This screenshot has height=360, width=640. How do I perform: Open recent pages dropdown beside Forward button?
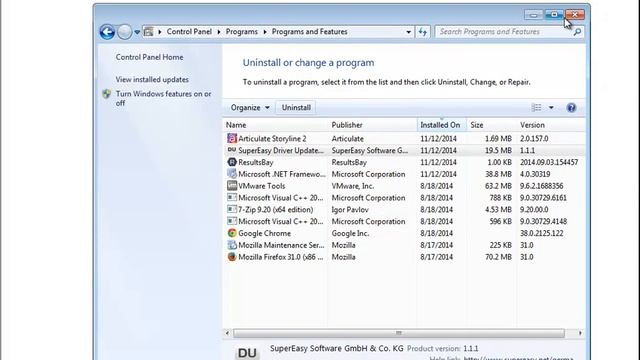tap(137, 32)
